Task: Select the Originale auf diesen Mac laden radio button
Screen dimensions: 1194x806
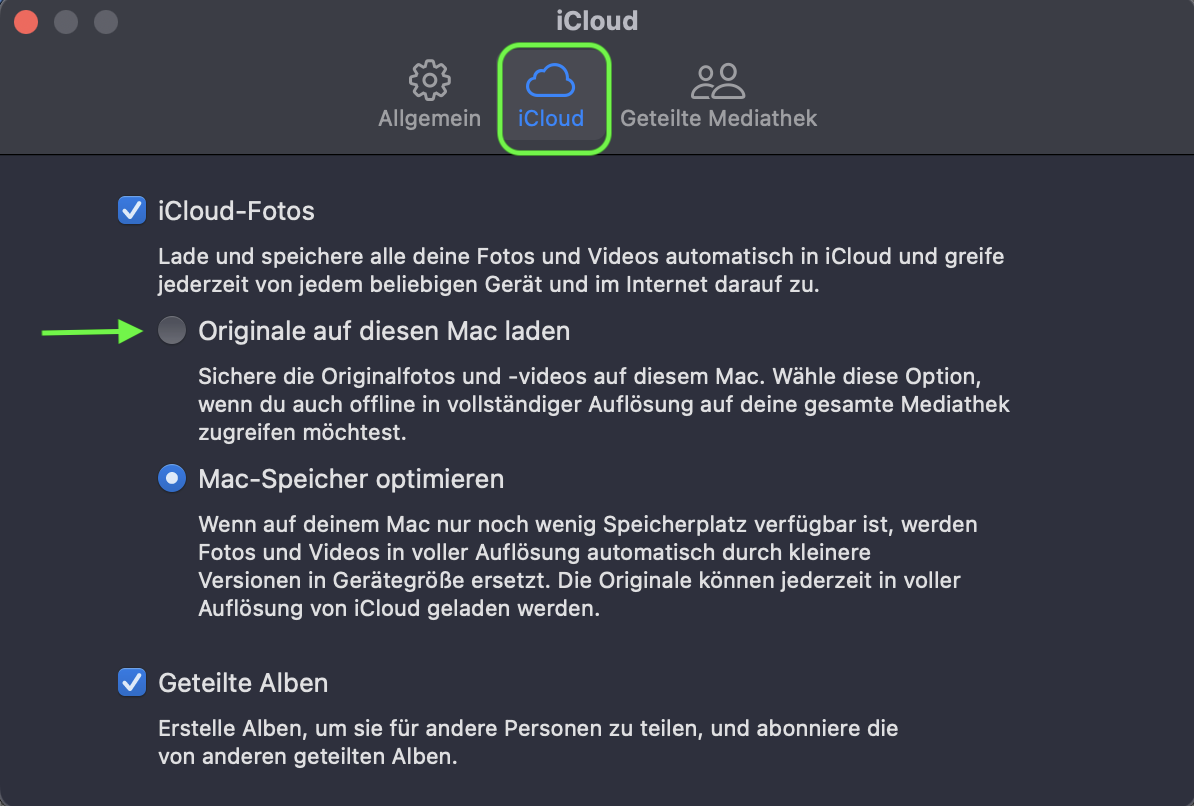Action: (x=172, y=330)
